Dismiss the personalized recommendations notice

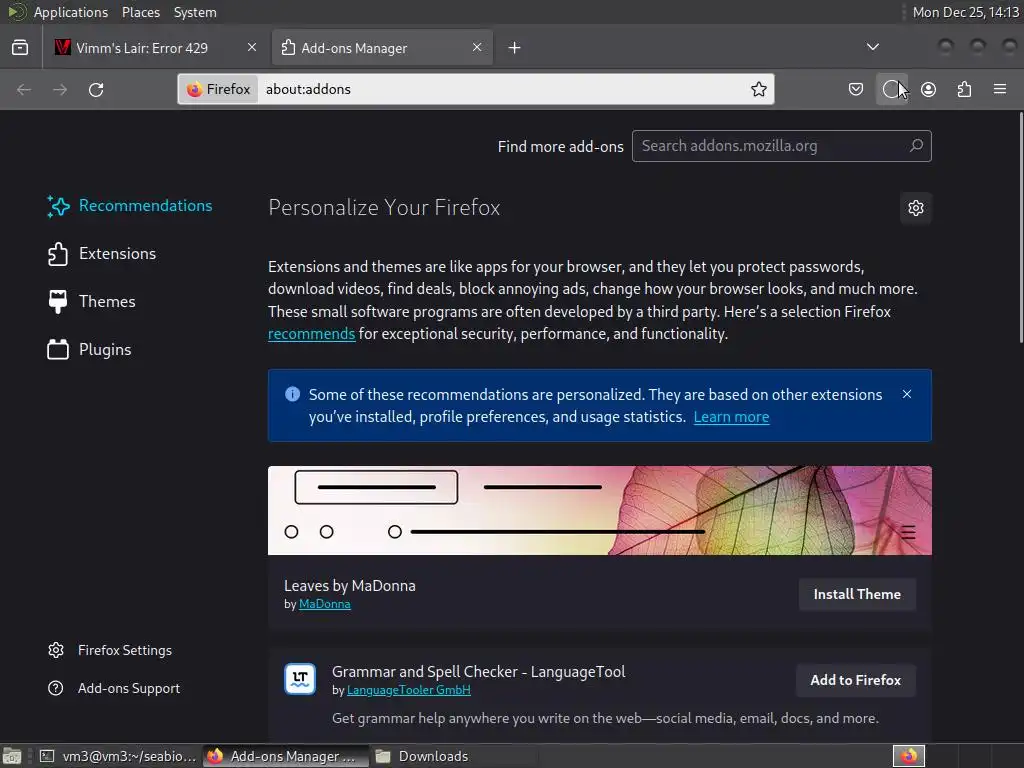click(906, 394)
